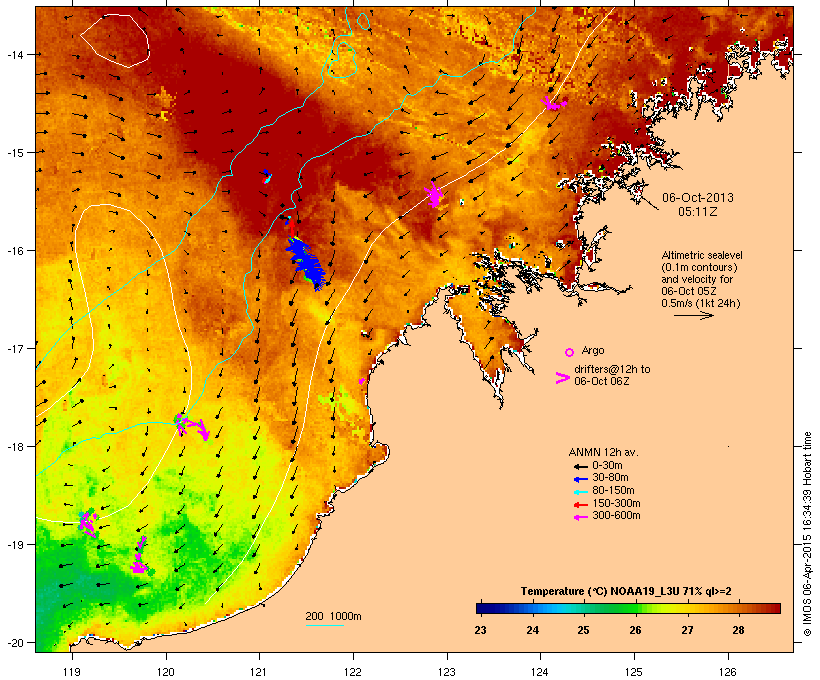This screenshot has height=680, width=820.
Task: Click the 'Temperature (°C) NOAA19_L3U' colour bar title
Action: 626,592
